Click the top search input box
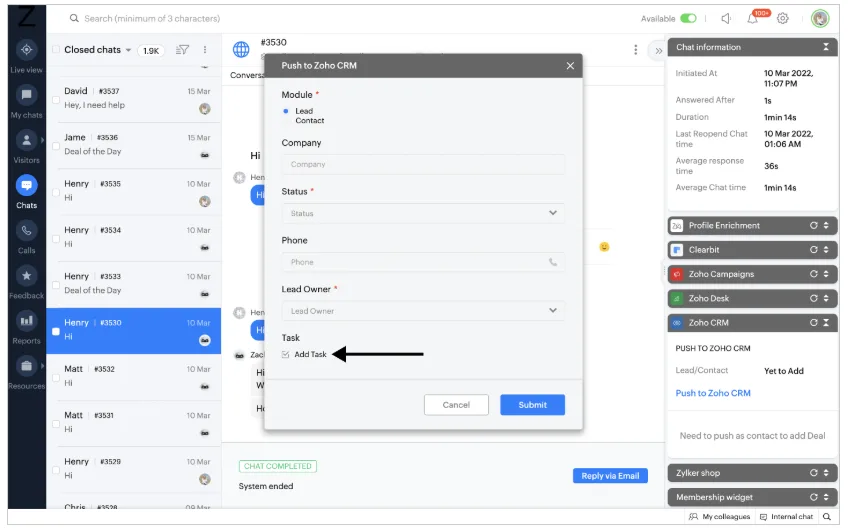The height and width of the screenshot is (531, 848). tap(152, 18)
